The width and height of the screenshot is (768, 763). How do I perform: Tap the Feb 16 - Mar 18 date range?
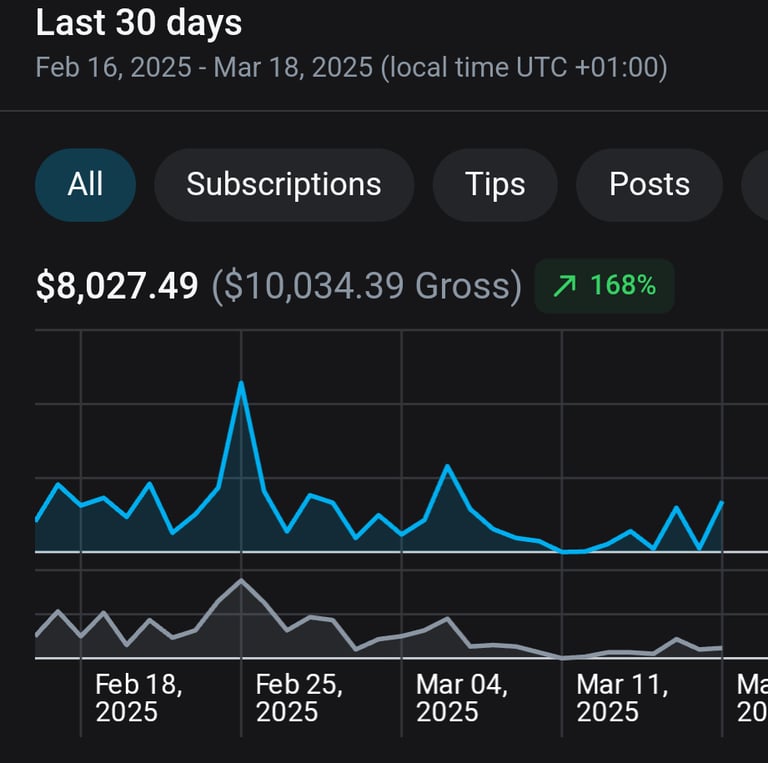pos(351,68)
